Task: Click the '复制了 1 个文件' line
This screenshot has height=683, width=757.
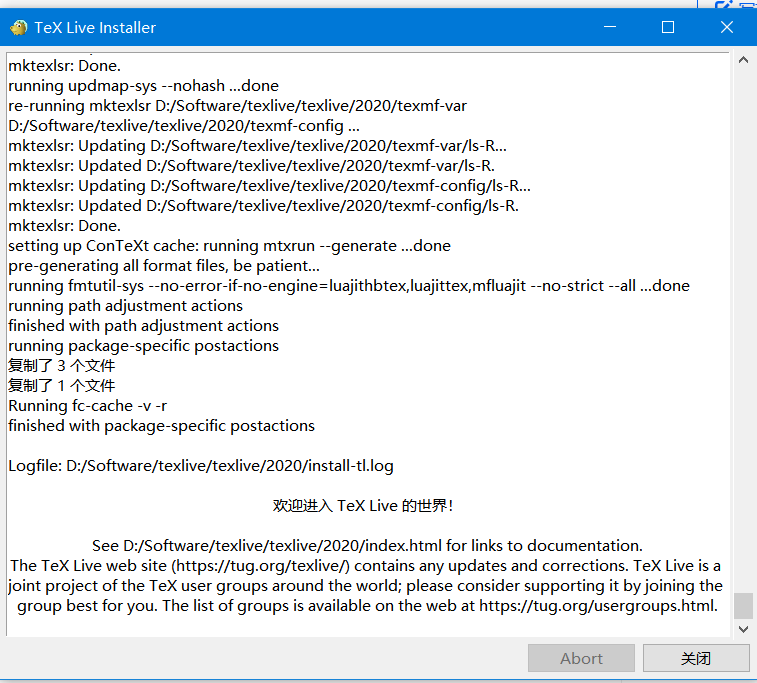Action: coord(62,386)
